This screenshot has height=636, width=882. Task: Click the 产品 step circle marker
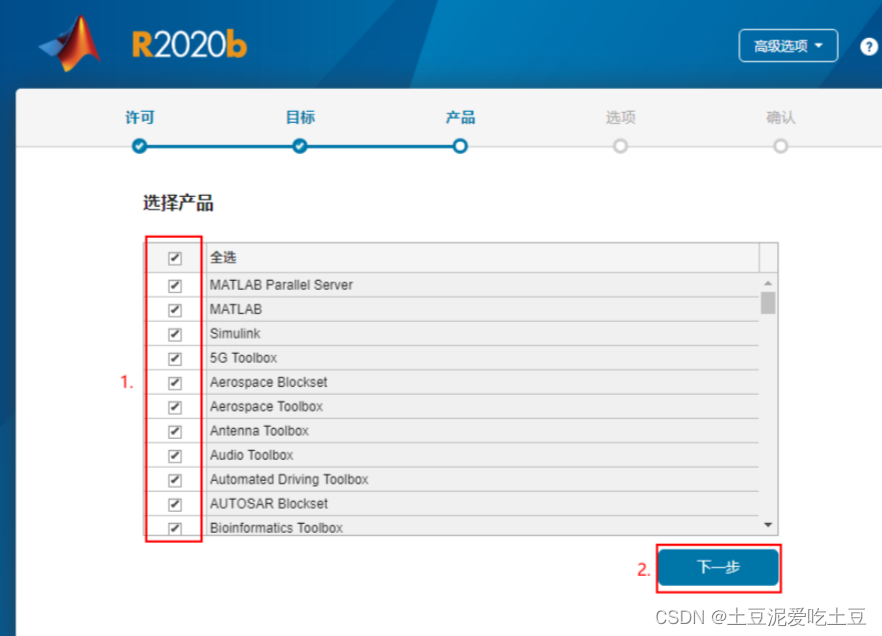click(x=460, y=146)
